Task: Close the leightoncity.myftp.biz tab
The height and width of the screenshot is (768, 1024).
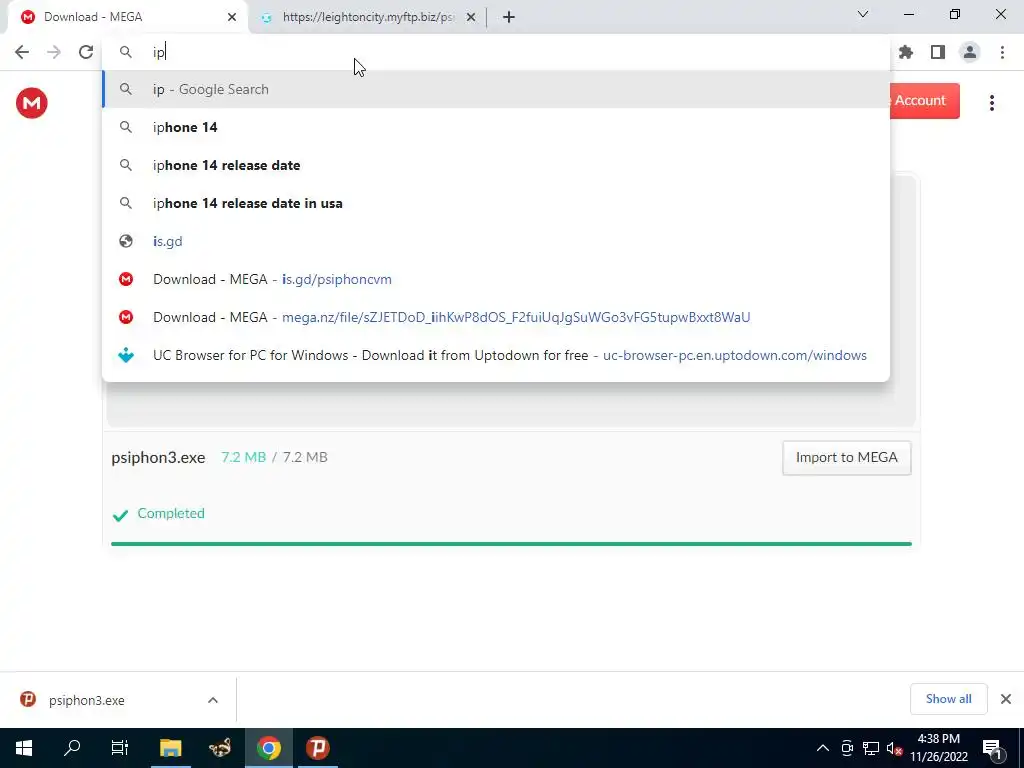Action: click(x=471, y=17)
